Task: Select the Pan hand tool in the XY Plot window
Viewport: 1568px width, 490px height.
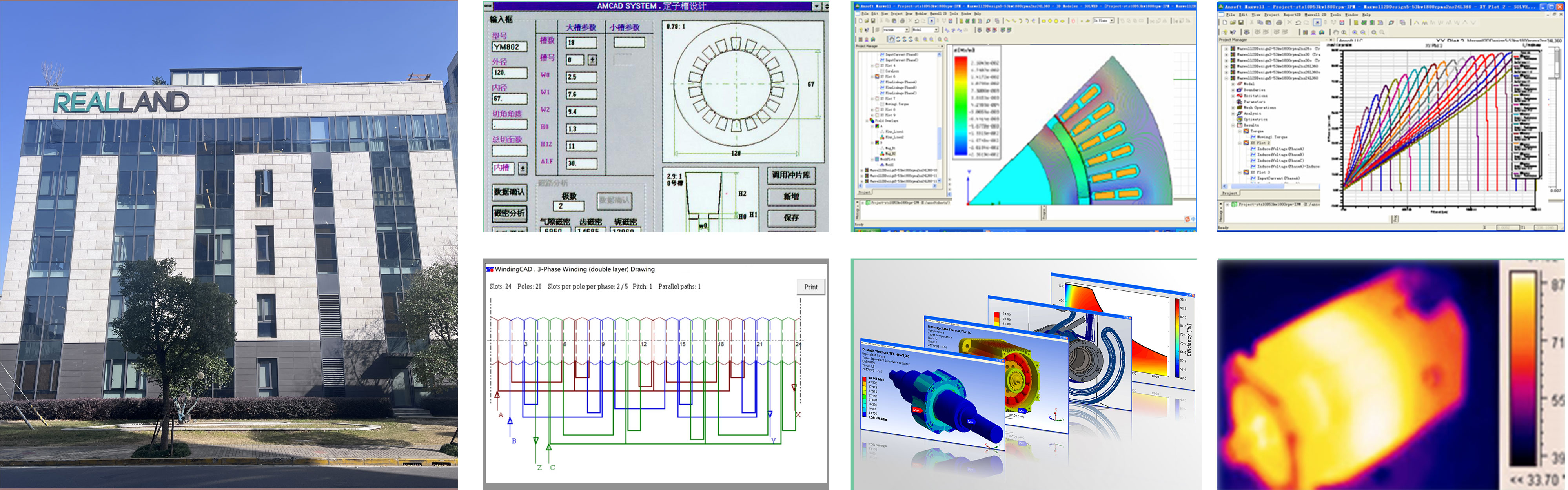Action: click(1336, 33)
